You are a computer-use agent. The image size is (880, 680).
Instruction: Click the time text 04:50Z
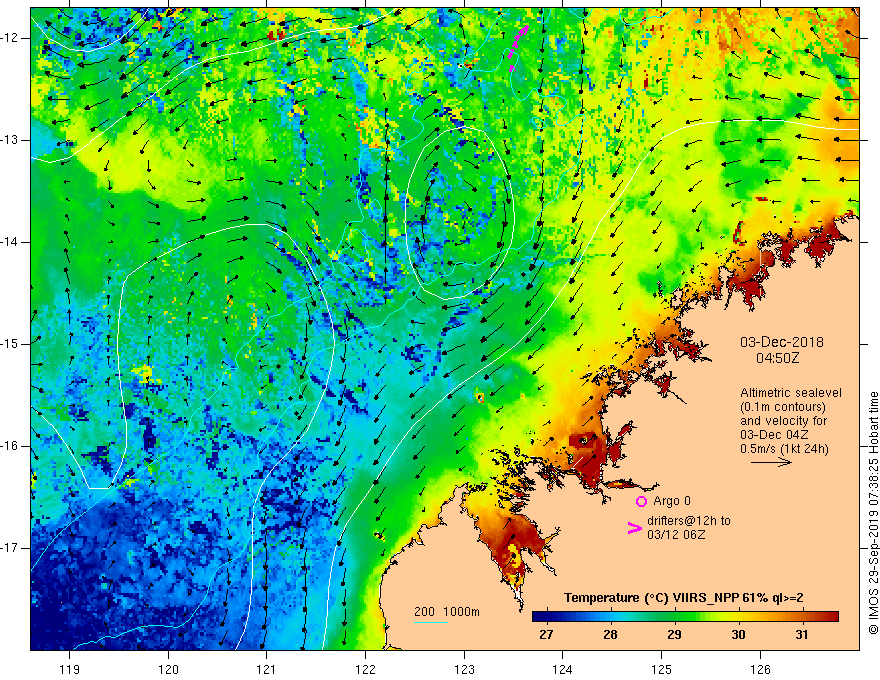point(777,357)
